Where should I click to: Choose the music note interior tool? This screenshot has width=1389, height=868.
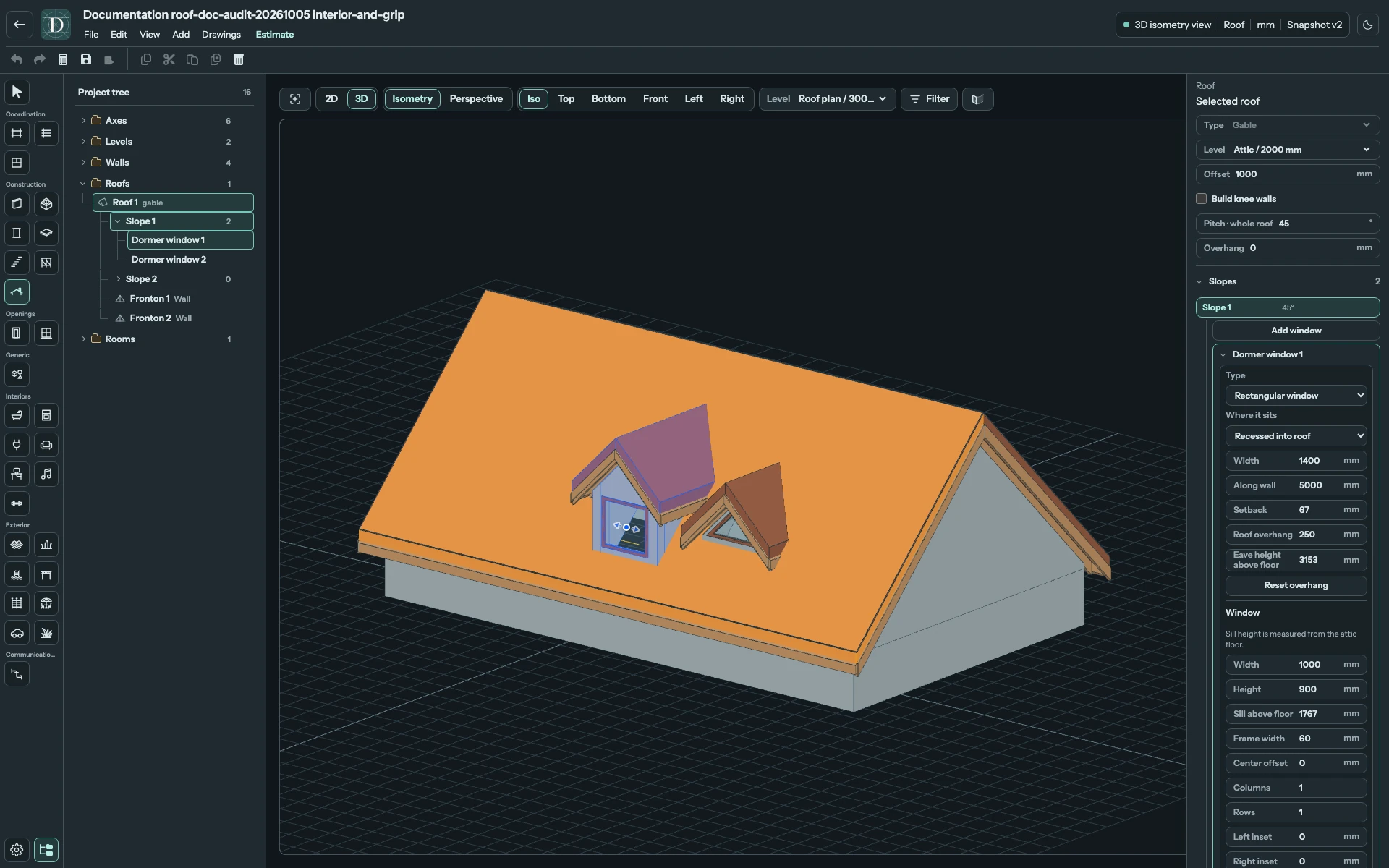pos(46,474)
